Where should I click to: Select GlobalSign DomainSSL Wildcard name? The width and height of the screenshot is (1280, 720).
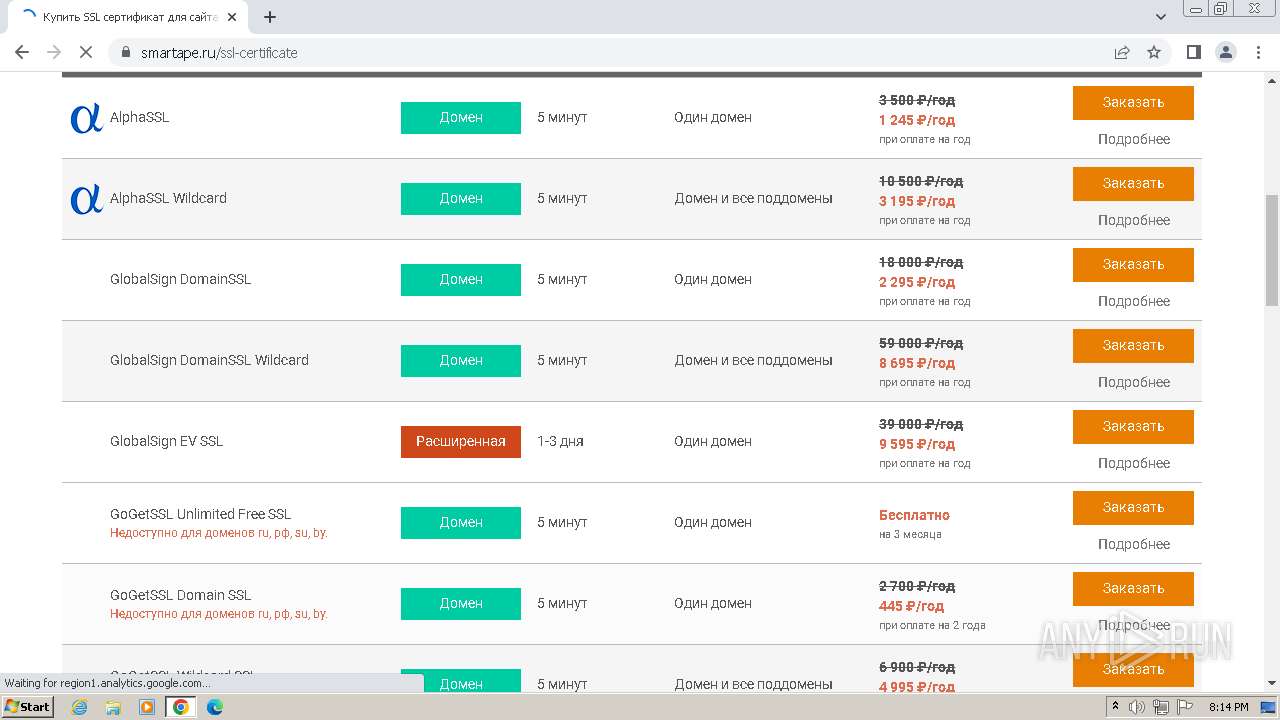click(209, 360)
